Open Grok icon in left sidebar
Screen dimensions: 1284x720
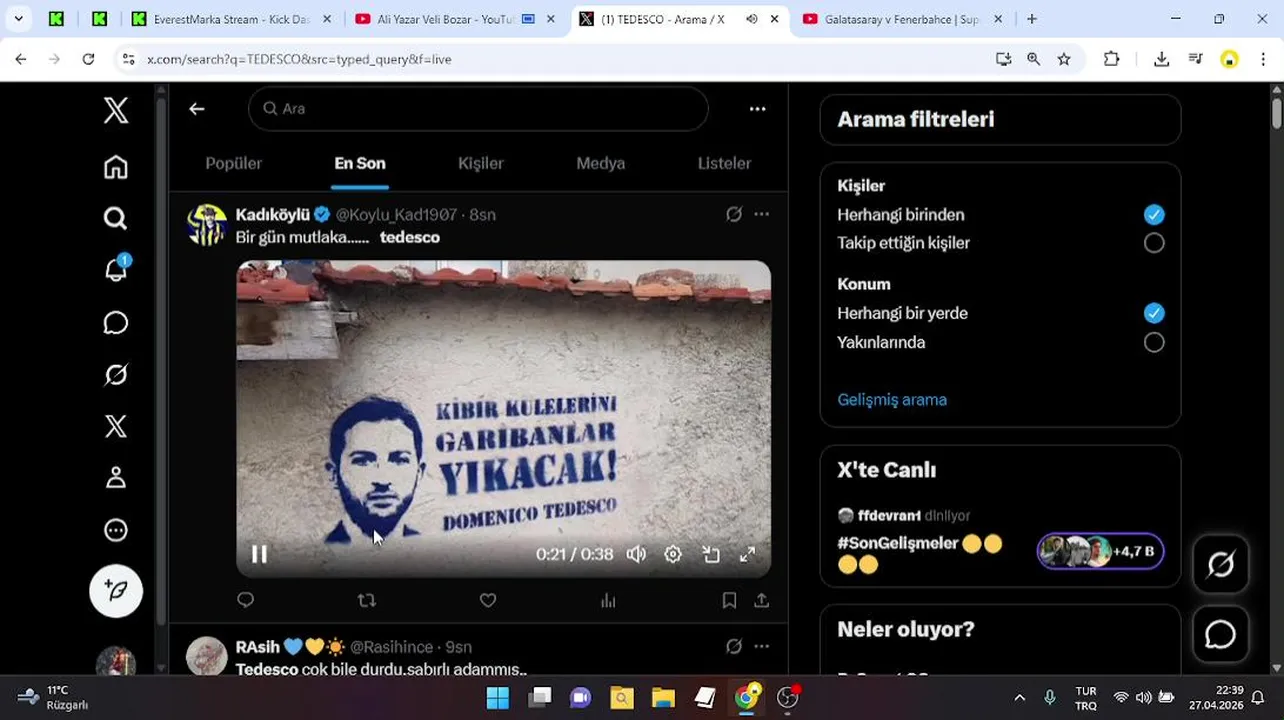[116, 374]
